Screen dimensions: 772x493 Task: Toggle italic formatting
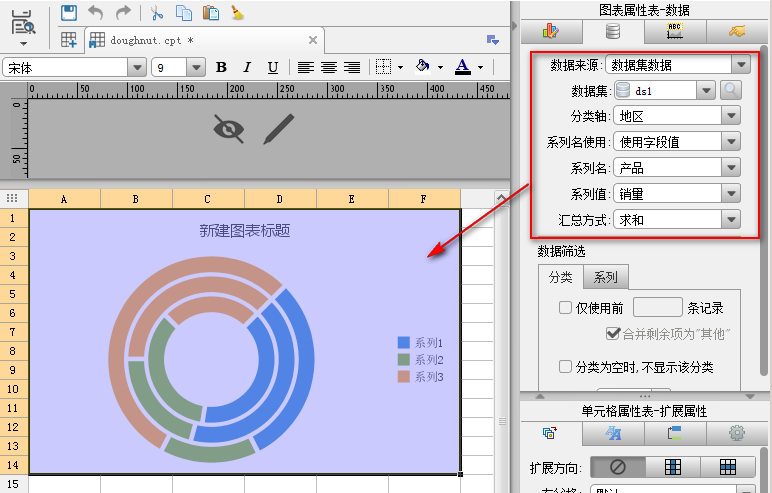coord(247,67)
